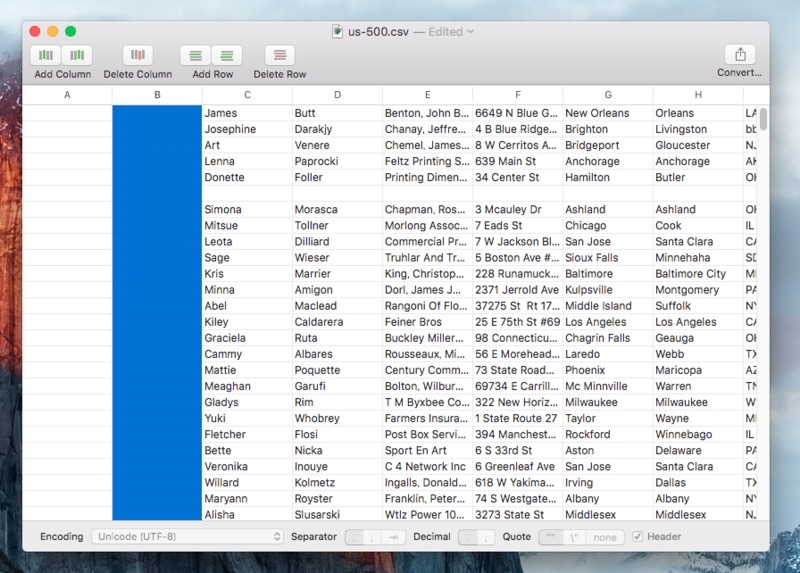Expand the Edited title dropdown arrow
The height and width of the screenshot is (573, 800).
click(471, 31)
